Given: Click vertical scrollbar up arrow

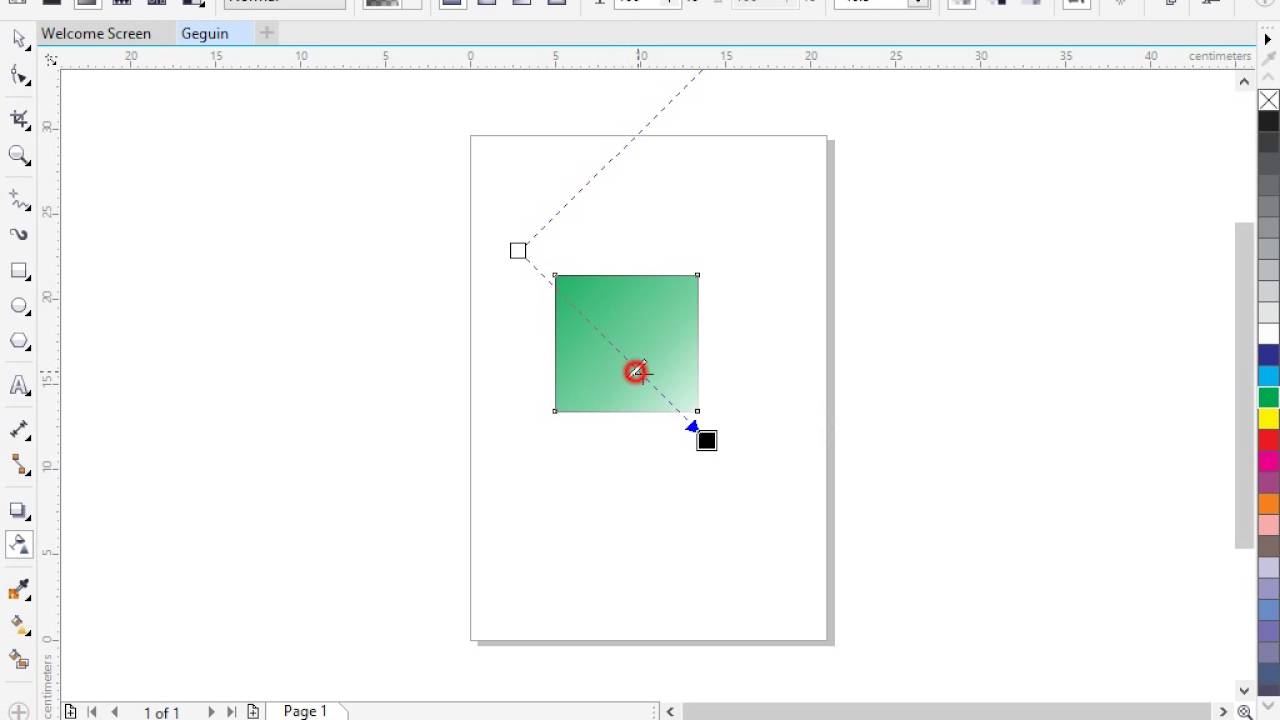Looking at the screenshot, I should click(1244, 82).
